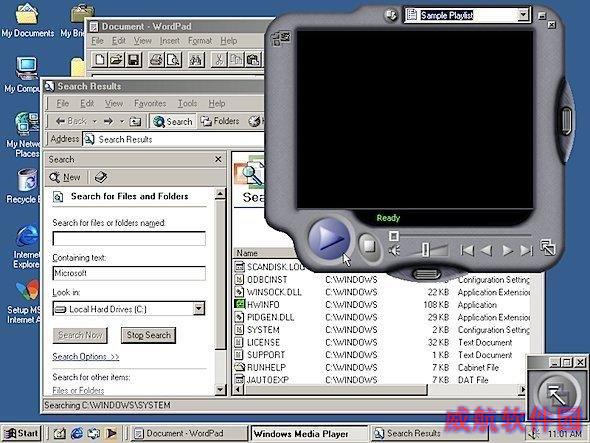Screen dimensions: 590x443
Task: Launch Media Player from quick launch
Action: point(111,434)
